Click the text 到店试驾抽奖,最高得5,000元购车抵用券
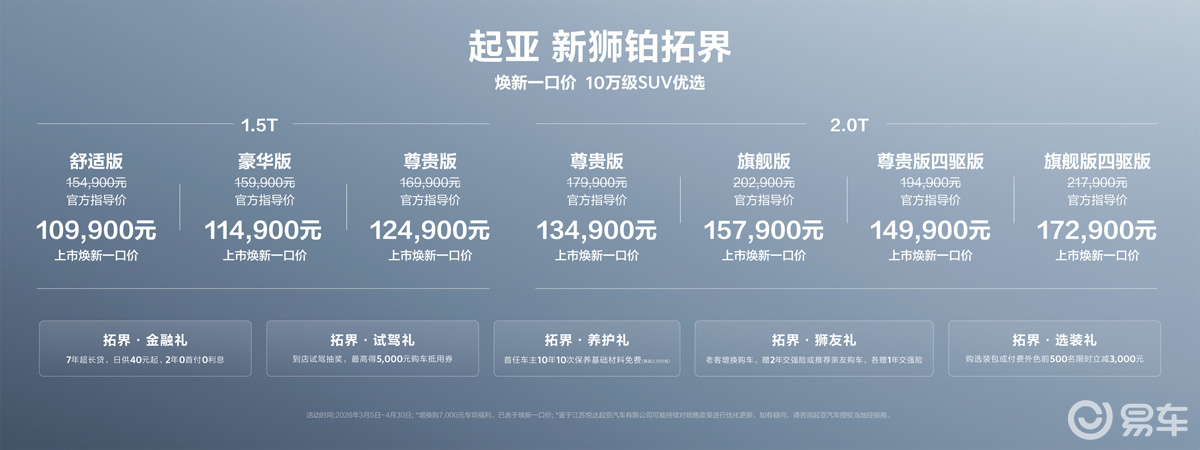 pos(372,358)
